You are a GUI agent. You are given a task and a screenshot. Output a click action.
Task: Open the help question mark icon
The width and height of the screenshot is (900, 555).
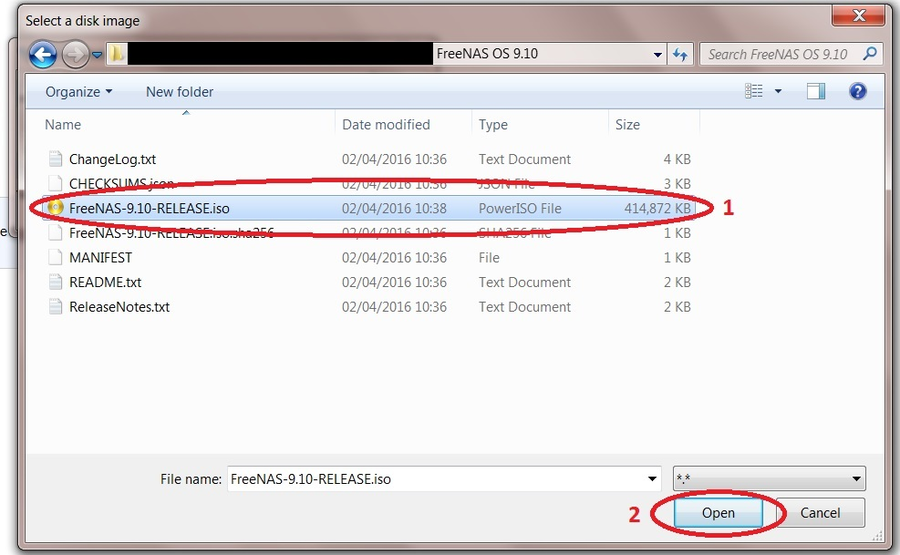857,91
